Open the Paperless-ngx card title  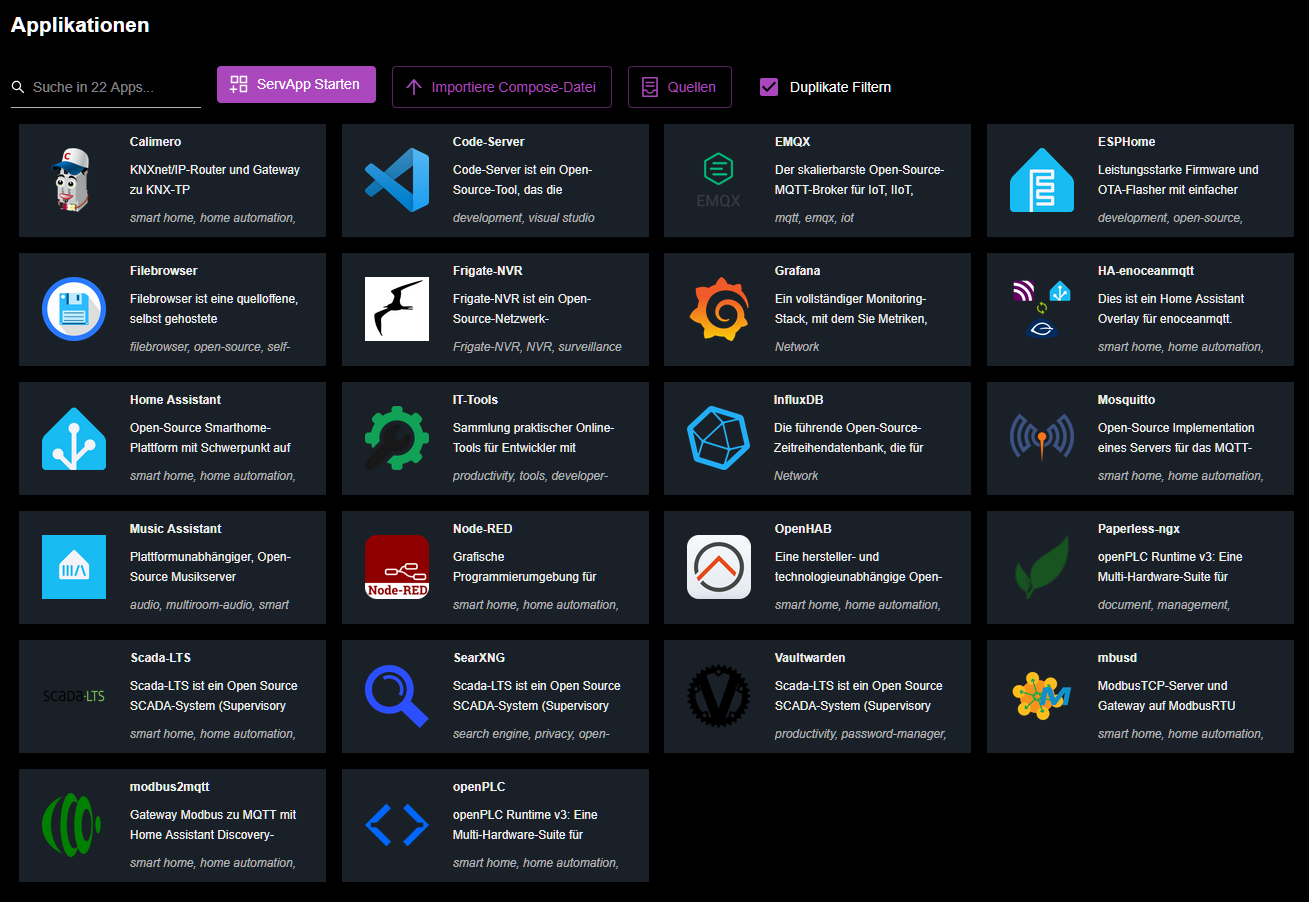tap(1139, 529)
